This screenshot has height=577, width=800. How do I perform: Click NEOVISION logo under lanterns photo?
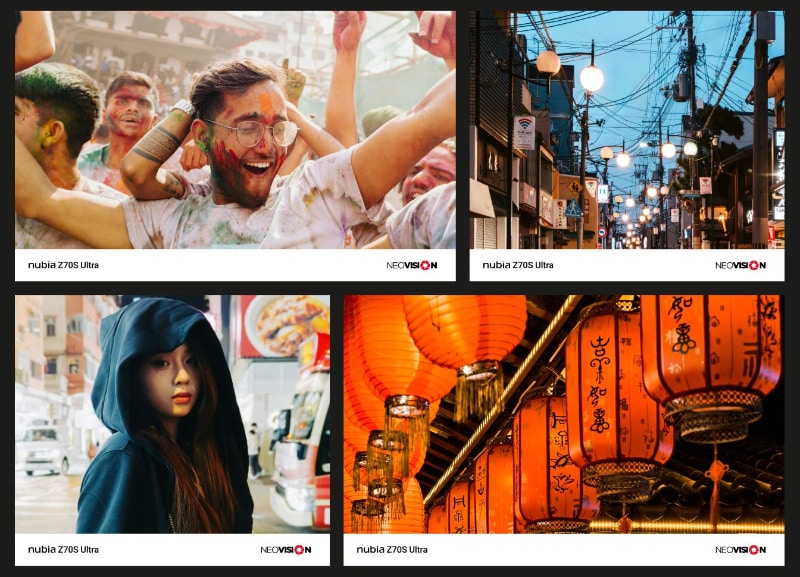click(x=740, y=549)
